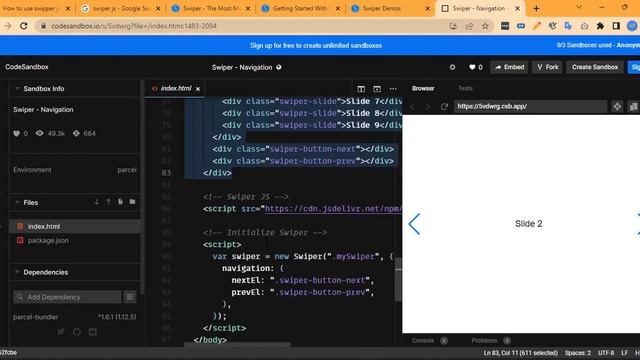
Task: Open the jsdelivr script URL link in code
Action: (x=333, y=209)
